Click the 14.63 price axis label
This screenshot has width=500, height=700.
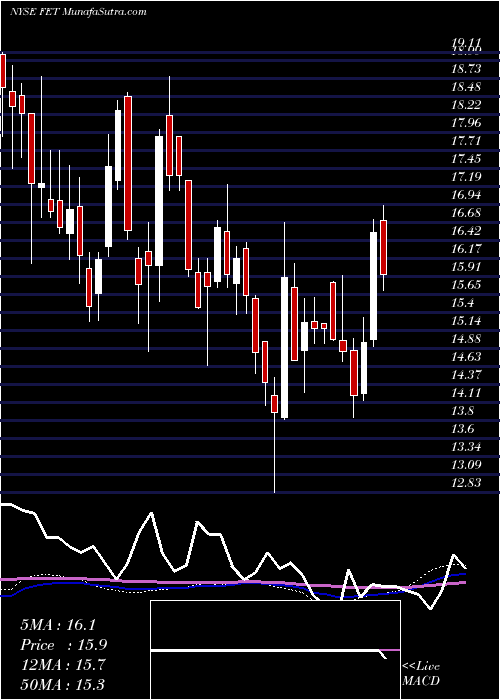point(466,356)
